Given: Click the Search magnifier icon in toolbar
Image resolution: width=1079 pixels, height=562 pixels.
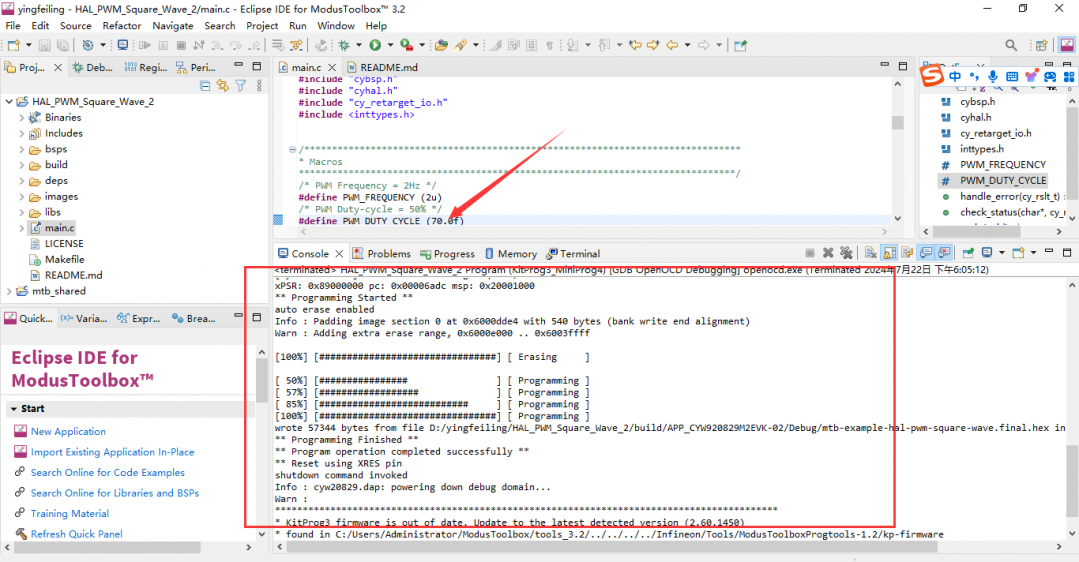Looking at the screenshot, I should click(x=1011, y=45).
